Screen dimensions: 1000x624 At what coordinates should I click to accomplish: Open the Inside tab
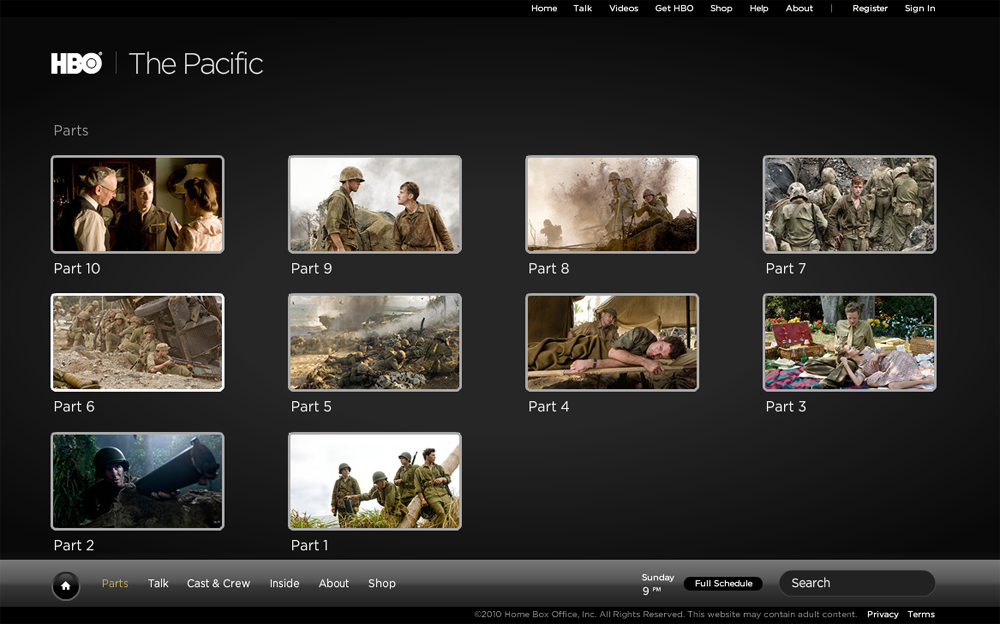(x=284, y=583)
